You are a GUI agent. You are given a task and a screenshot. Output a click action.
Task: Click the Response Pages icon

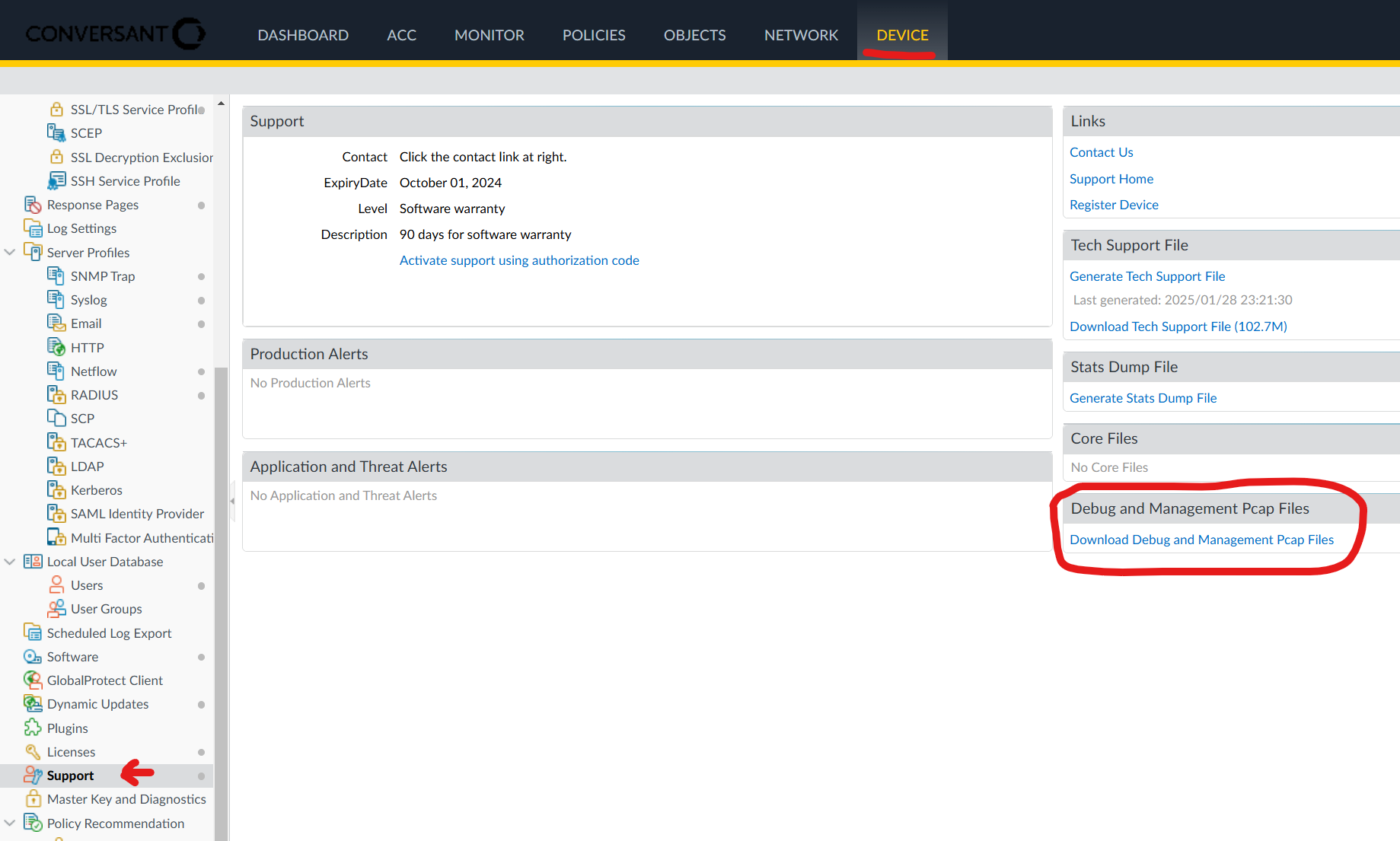point(32,204)
